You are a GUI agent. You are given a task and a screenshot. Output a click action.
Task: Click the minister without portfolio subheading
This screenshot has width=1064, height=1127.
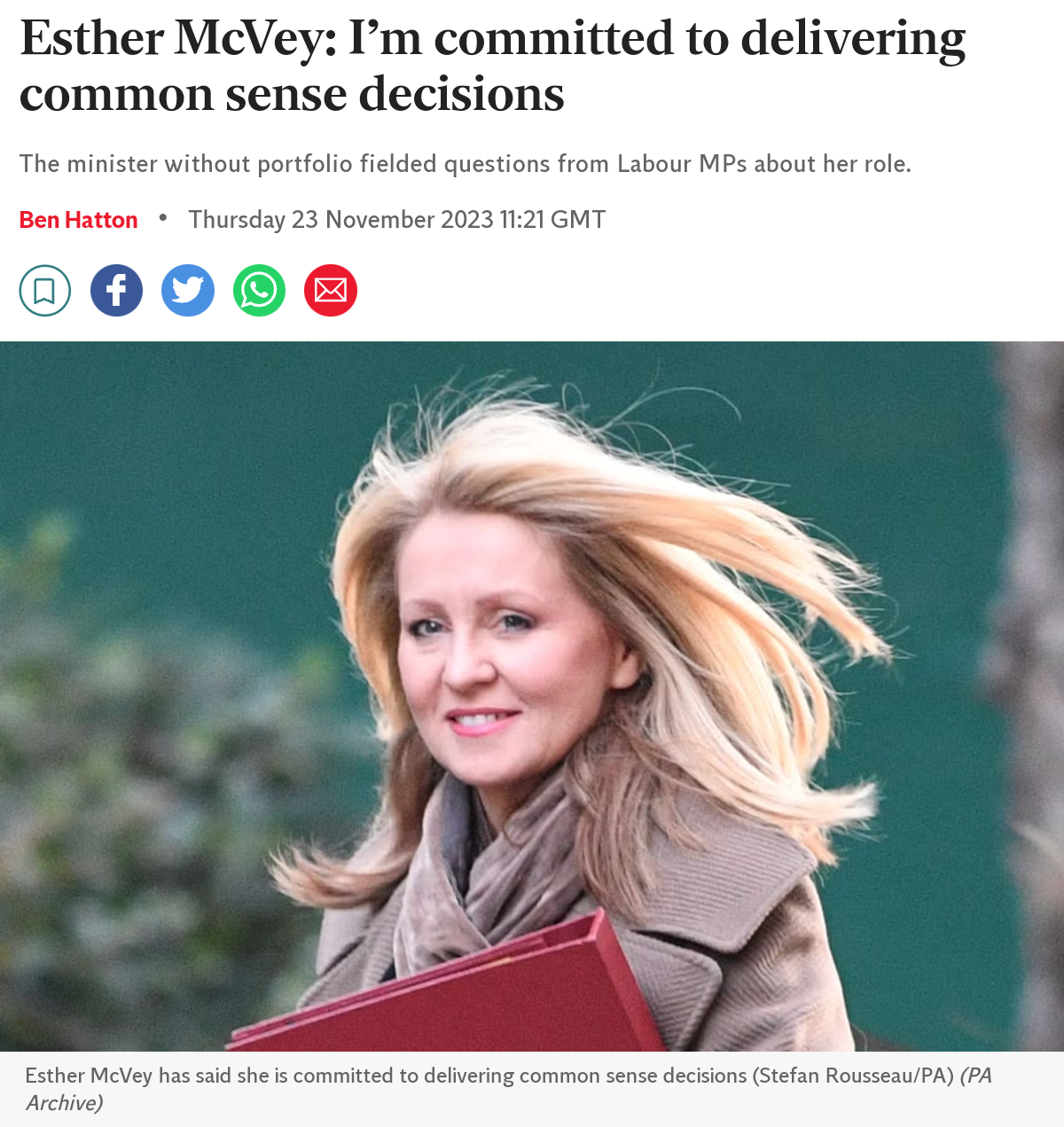point(465,164)
